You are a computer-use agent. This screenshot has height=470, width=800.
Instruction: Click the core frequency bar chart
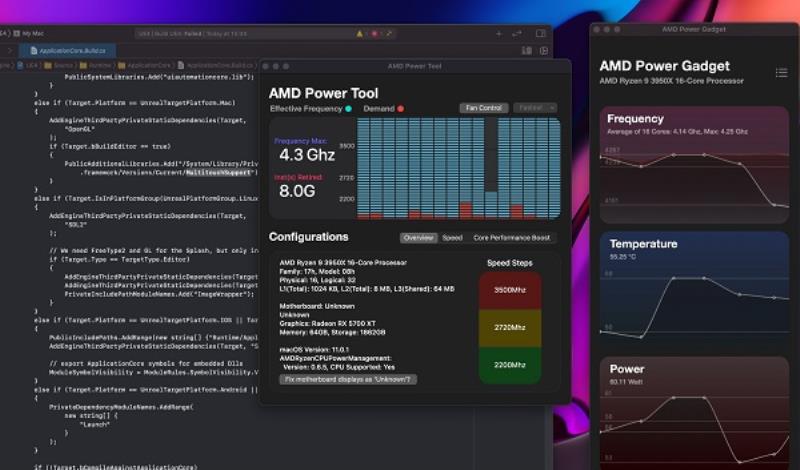click(x=459, y=168)
